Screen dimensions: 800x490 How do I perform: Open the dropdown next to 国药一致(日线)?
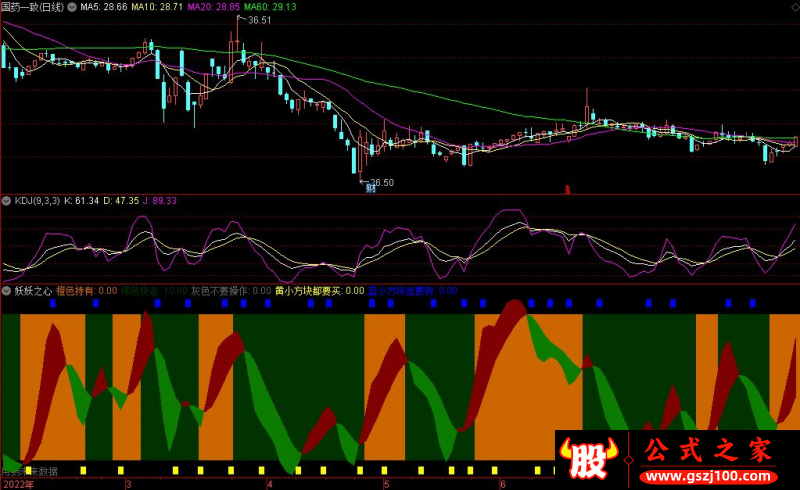[72, 7]
